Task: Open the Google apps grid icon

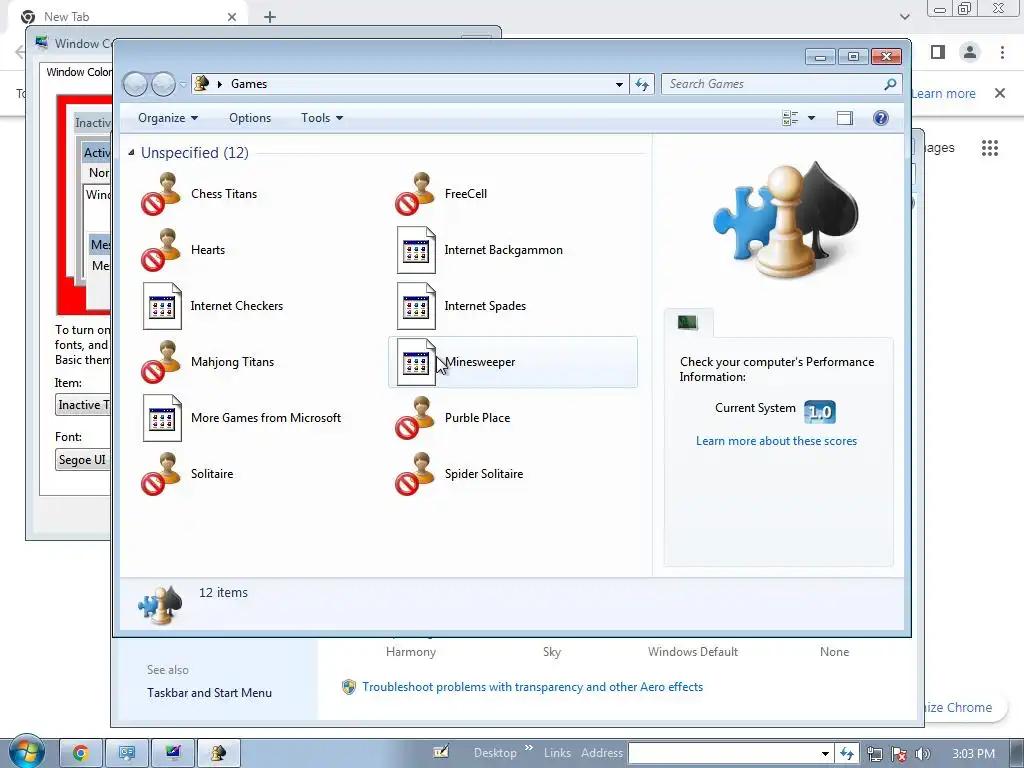Action: pos(989,148)
